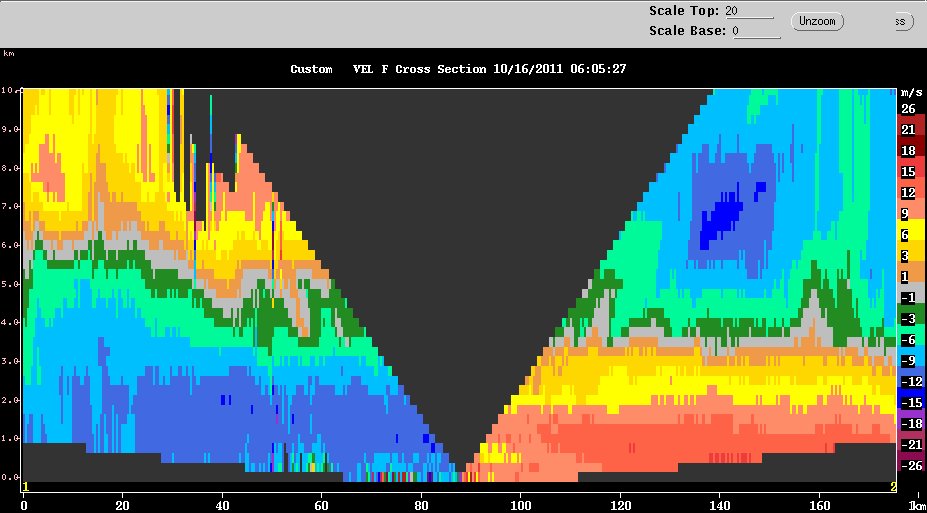Click the Unzoom button

point(817,21)
